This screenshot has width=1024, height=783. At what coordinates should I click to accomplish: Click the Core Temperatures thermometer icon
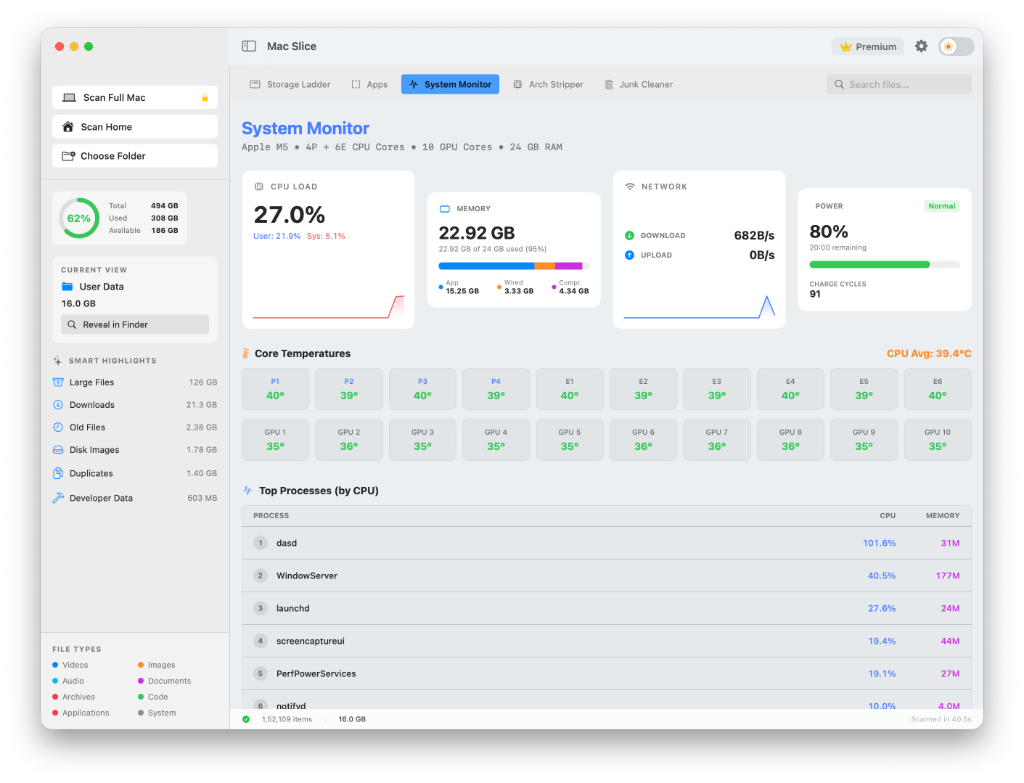tap(246, 353)
